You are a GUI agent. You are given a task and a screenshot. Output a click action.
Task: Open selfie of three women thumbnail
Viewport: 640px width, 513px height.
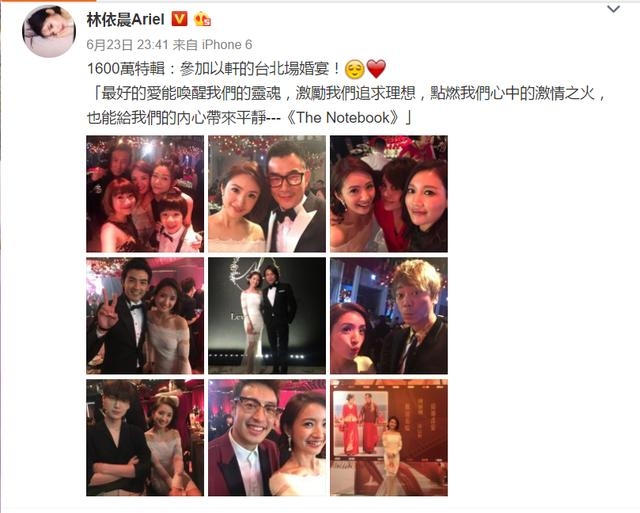coord(389,194)
